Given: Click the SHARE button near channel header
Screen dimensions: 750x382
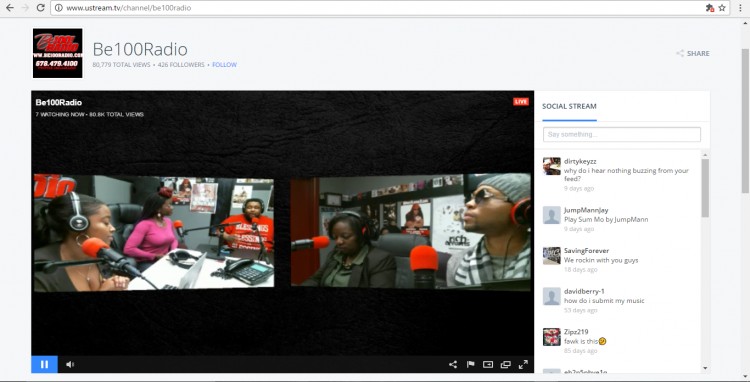Looking at the screenshot, I should point(693,54).
